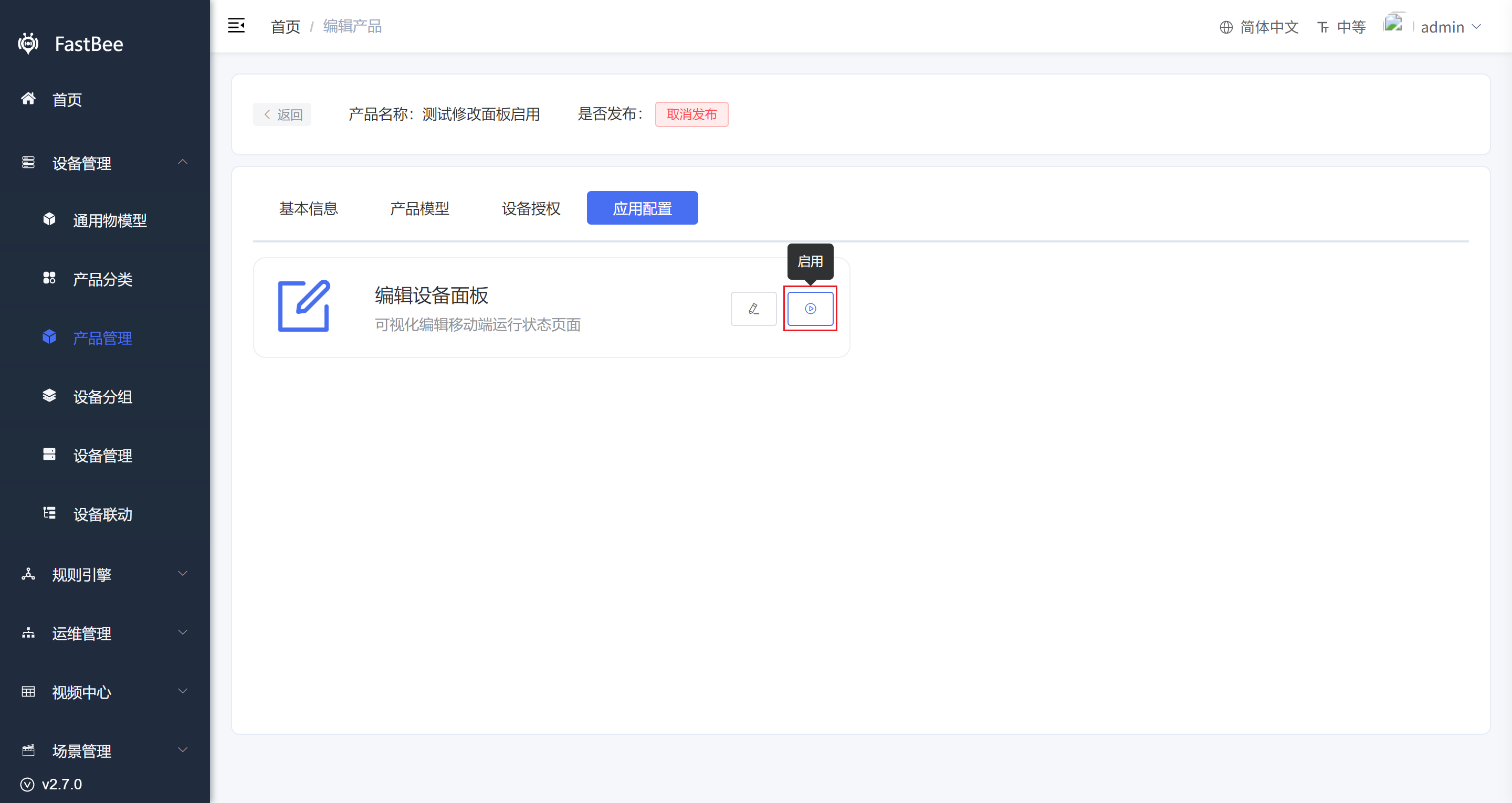Image resolution: width=1512 pixels, height=803 pixels.
Task: Click the 设备管理 top-level menu icon
Action: [28, 163]
